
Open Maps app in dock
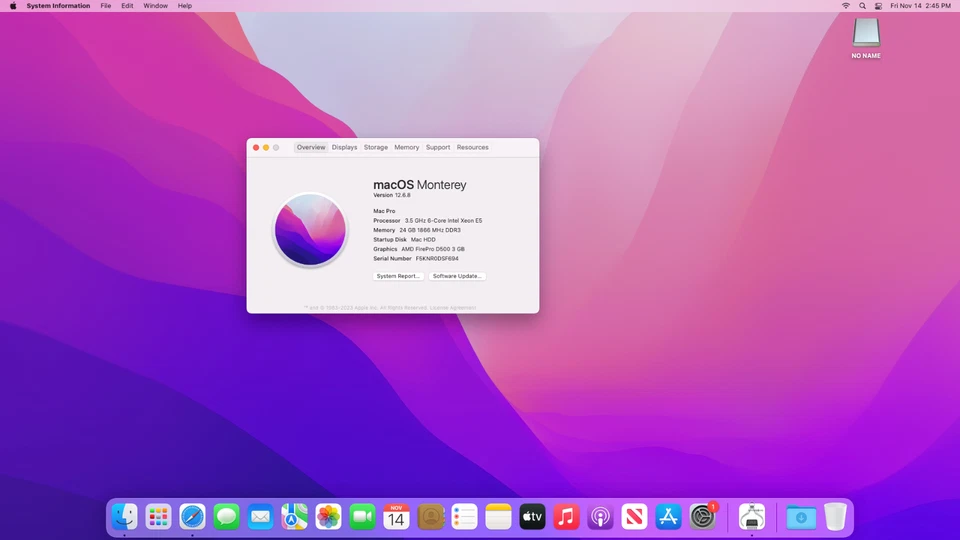294,517
